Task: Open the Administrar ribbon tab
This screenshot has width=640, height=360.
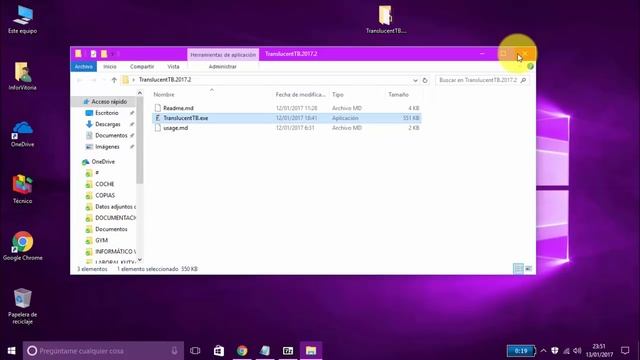Action: [222, 67]
